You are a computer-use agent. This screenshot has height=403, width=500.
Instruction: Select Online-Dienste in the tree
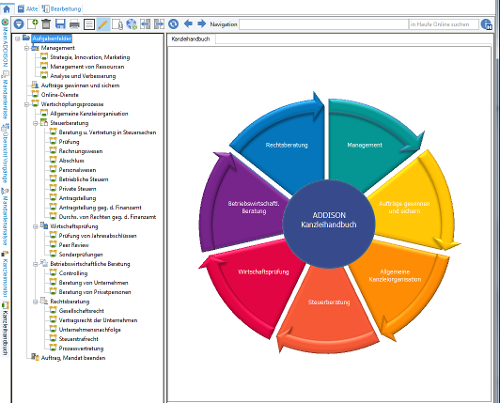tap(60, 95)
